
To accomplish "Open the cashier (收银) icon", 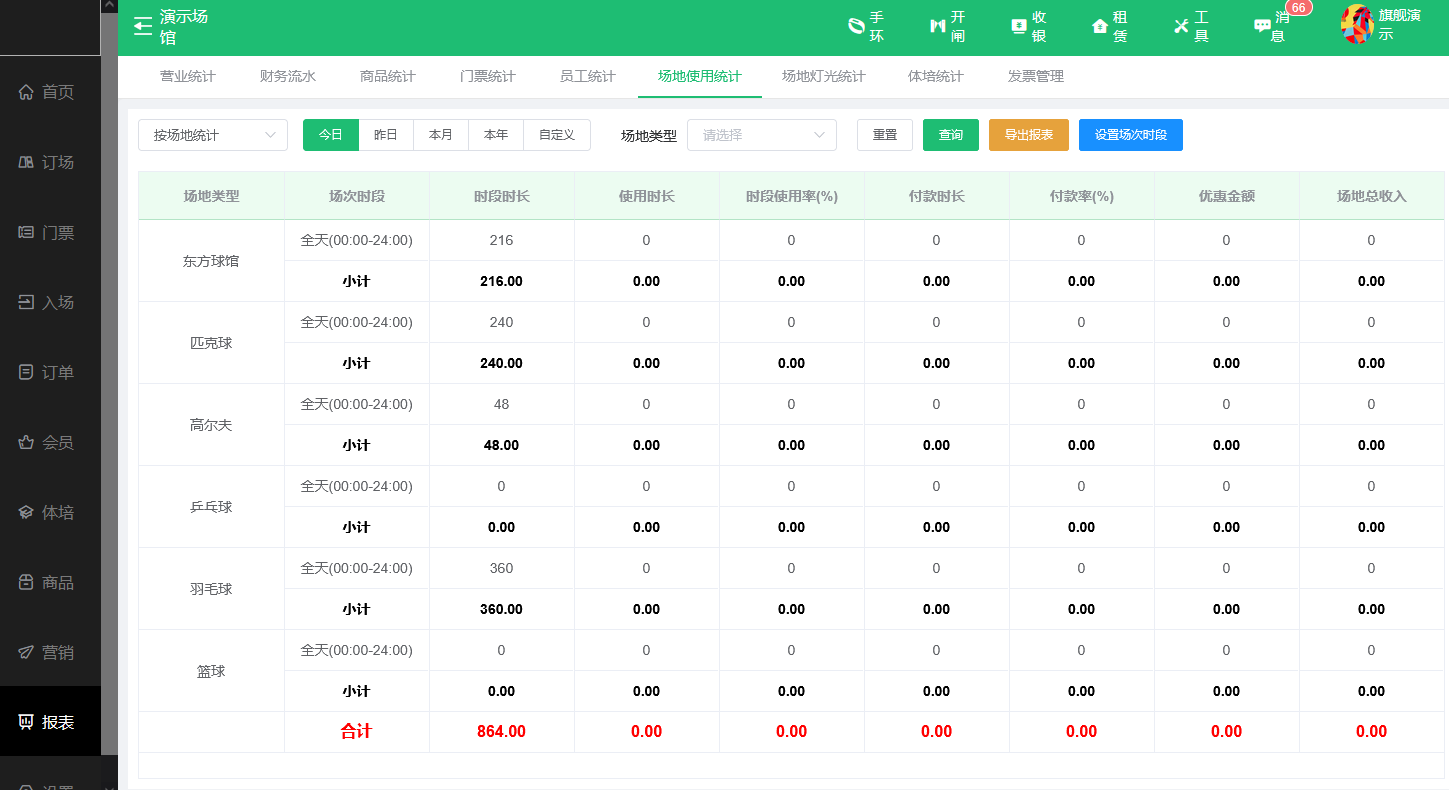I will (1019, 26).
